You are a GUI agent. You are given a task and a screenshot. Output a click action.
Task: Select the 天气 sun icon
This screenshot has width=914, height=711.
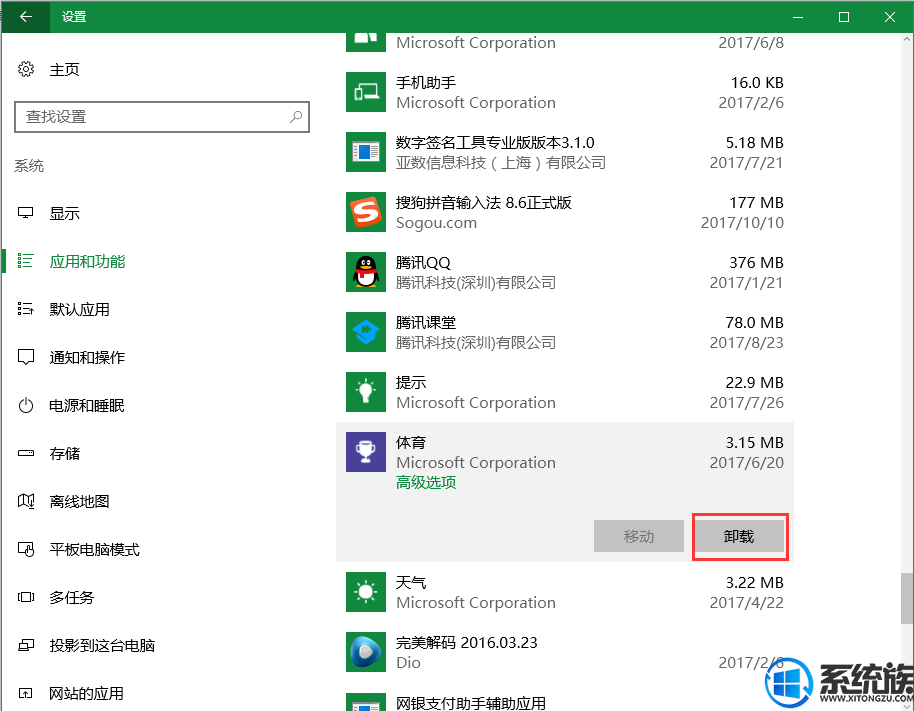tap(366, 592)
